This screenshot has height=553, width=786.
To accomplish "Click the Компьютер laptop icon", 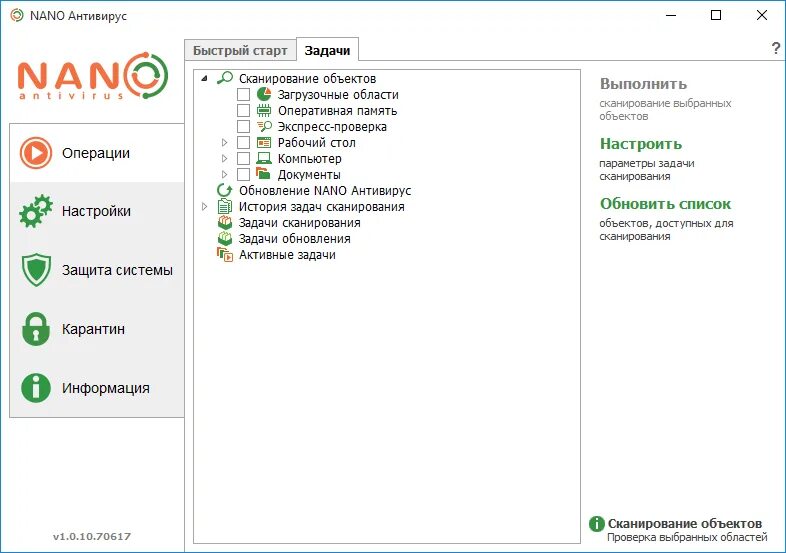I will tap(264, 158).
